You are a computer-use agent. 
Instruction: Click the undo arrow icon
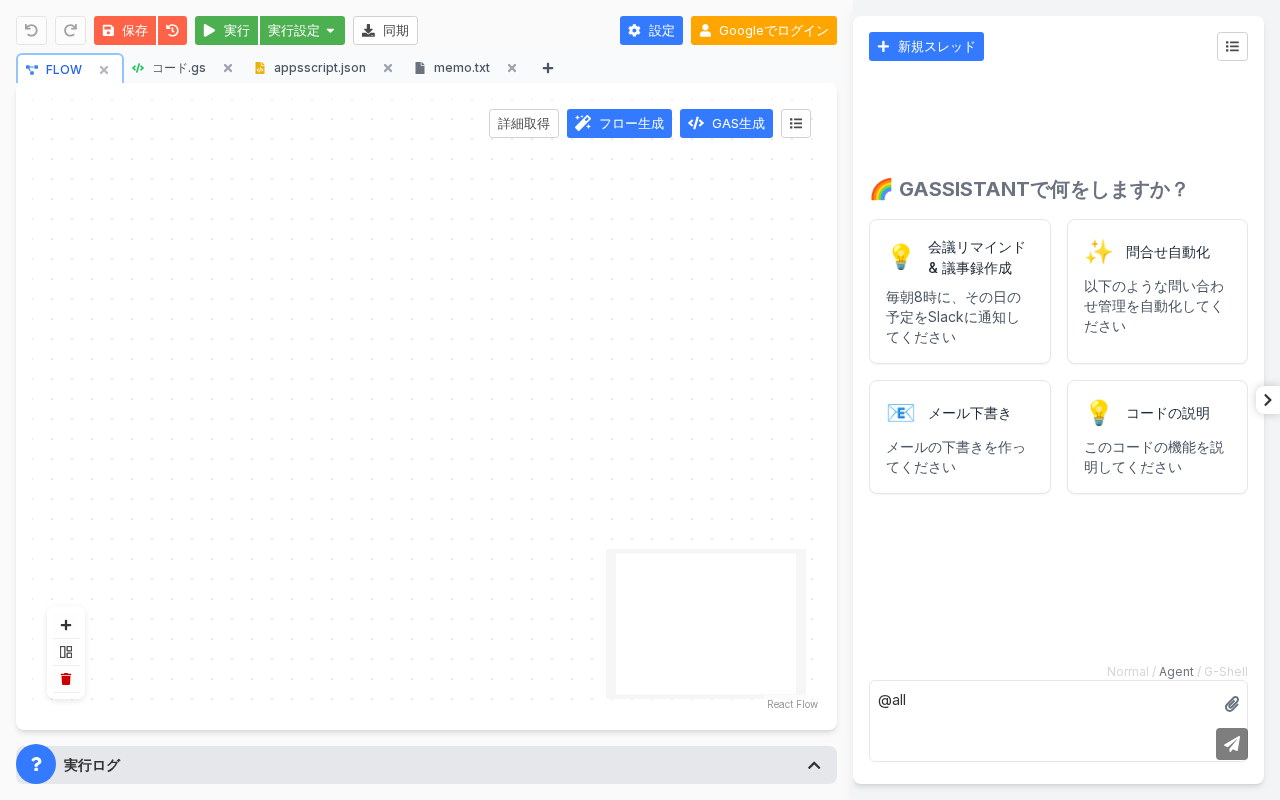[x=31, y=30]
